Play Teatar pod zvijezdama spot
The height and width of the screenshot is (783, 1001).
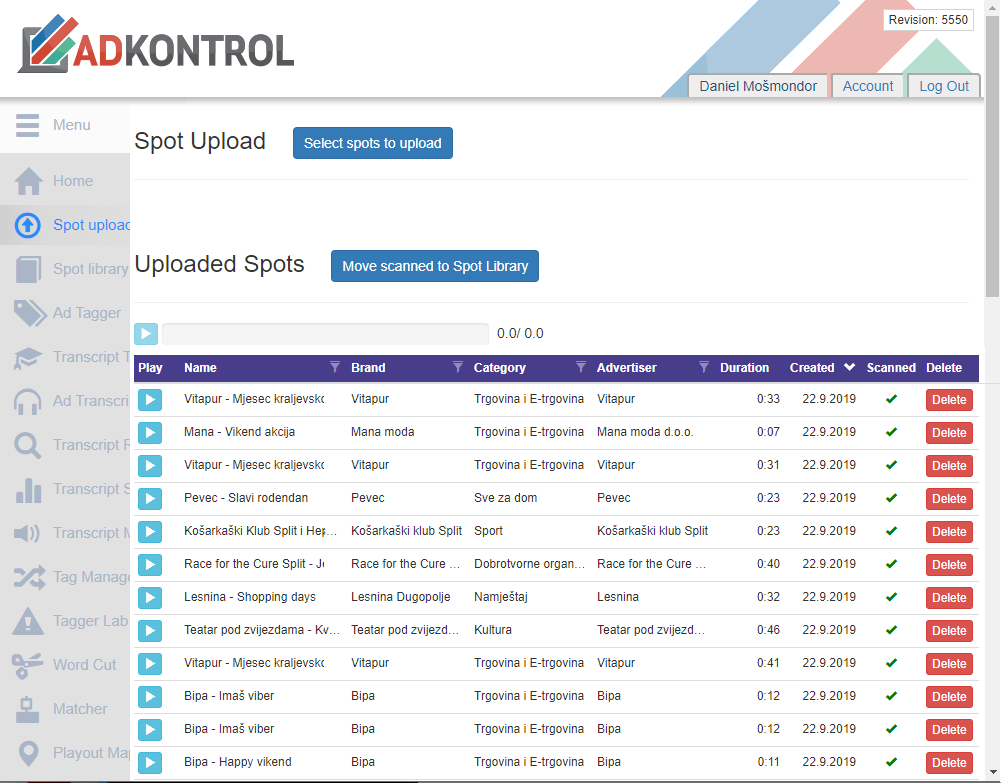[x=150, y=630]
